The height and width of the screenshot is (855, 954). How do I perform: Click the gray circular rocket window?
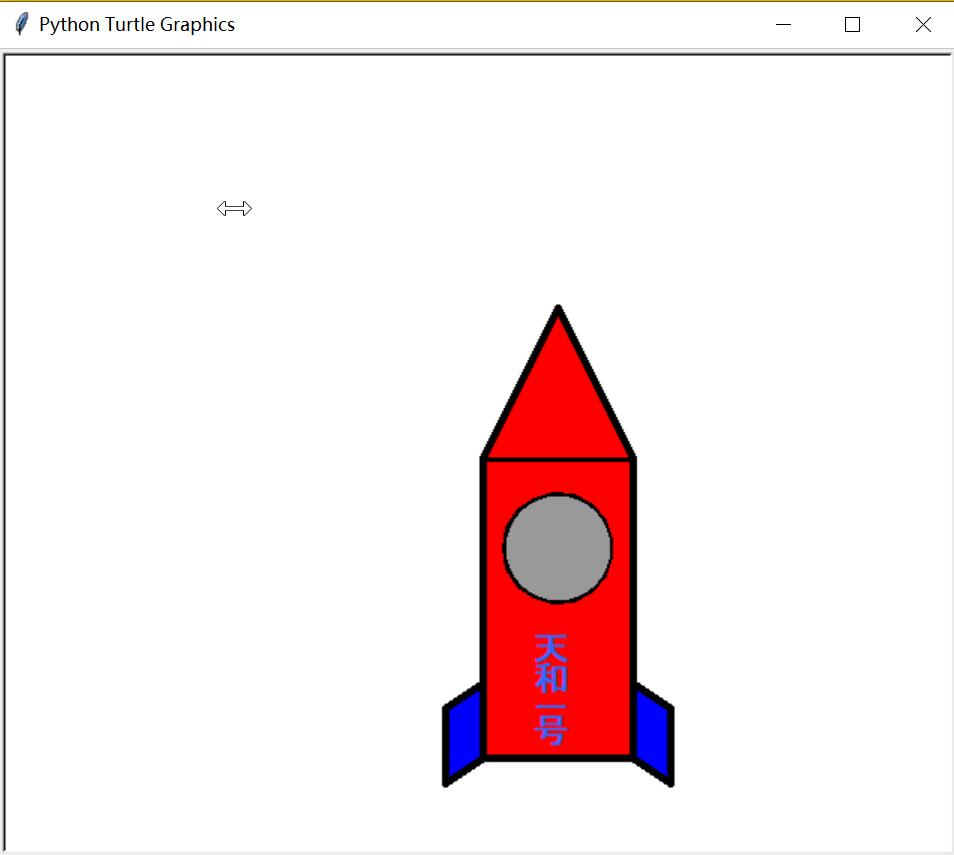coord(557,548)
